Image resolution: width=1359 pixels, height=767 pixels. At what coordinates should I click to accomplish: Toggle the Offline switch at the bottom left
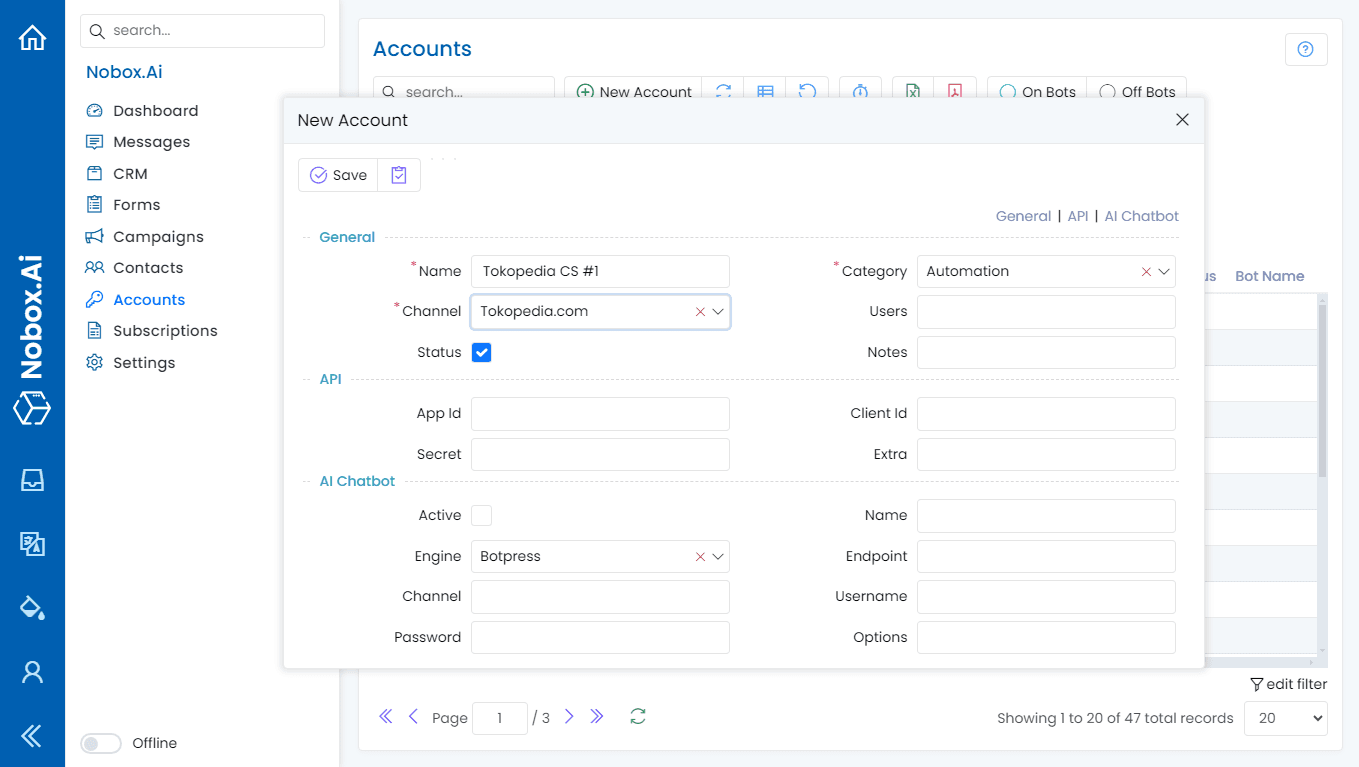click(x=100, y=743)
